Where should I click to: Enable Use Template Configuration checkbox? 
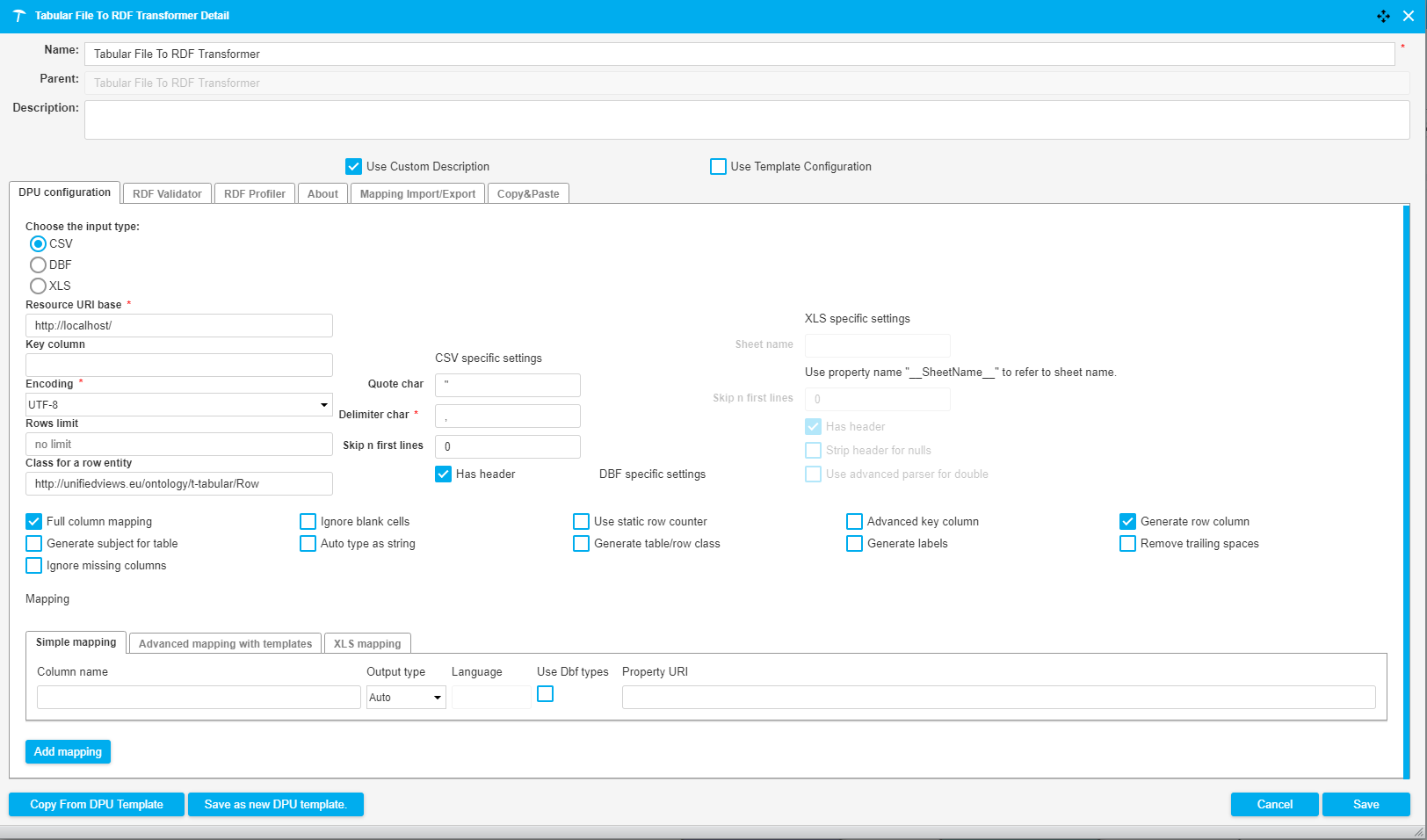719,166
